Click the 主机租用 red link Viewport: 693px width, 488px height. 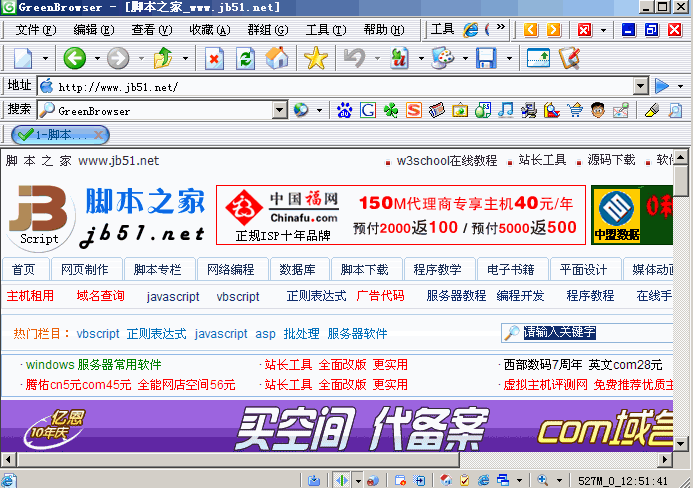click(30, 296)
